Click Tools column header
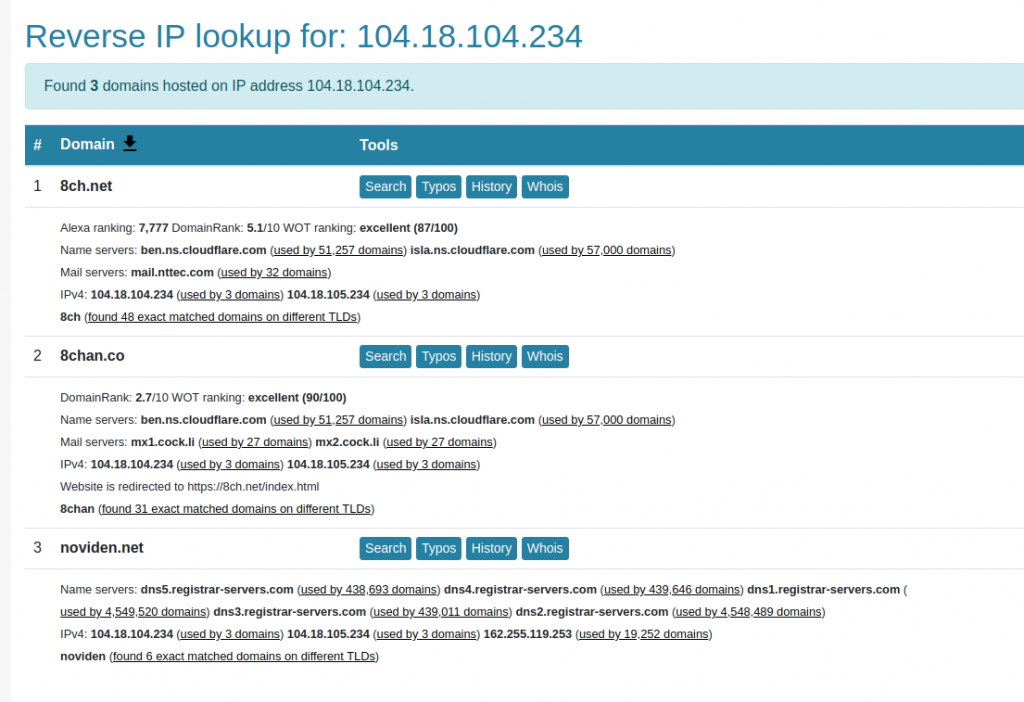This screenshot has height=702, width=1024. tap(378, 145)
